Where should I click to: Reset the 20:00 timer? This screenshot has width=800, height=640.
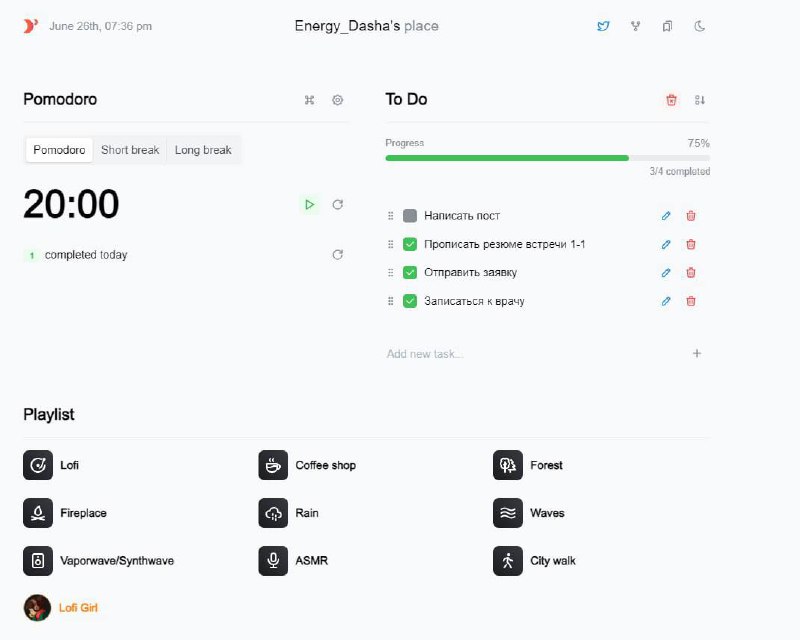pos(338,204)
